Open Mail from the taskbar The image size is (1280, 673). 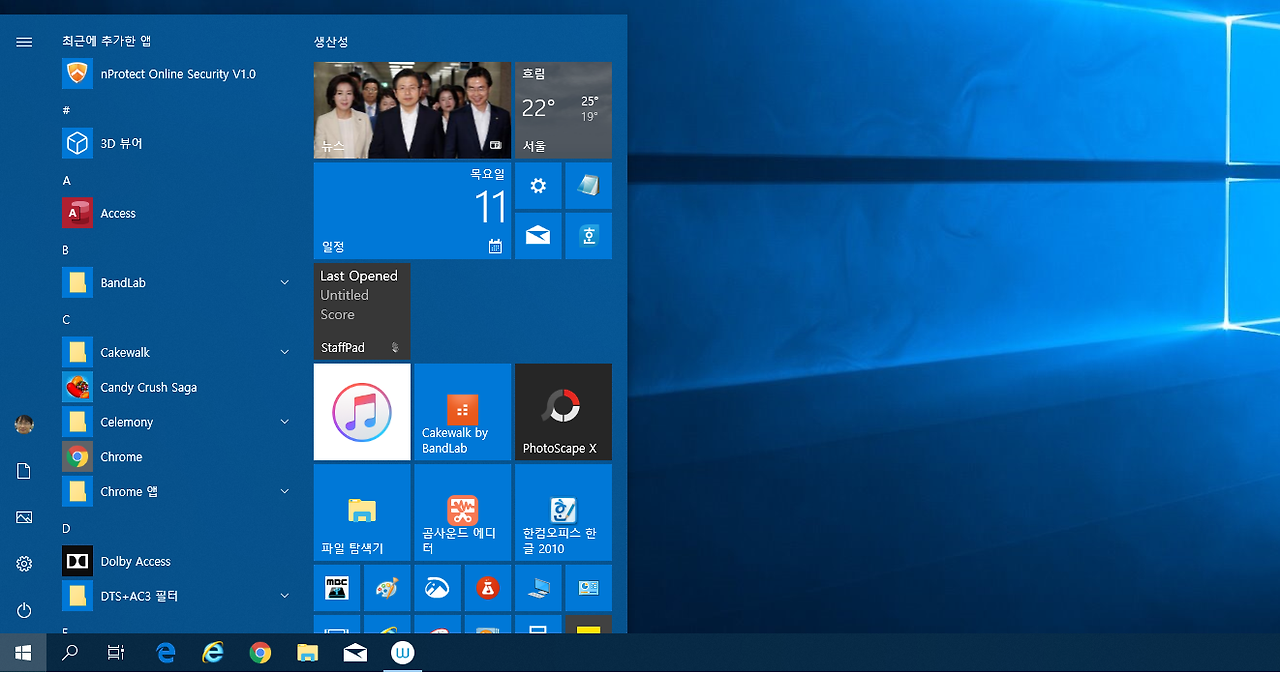click(355, 653)
